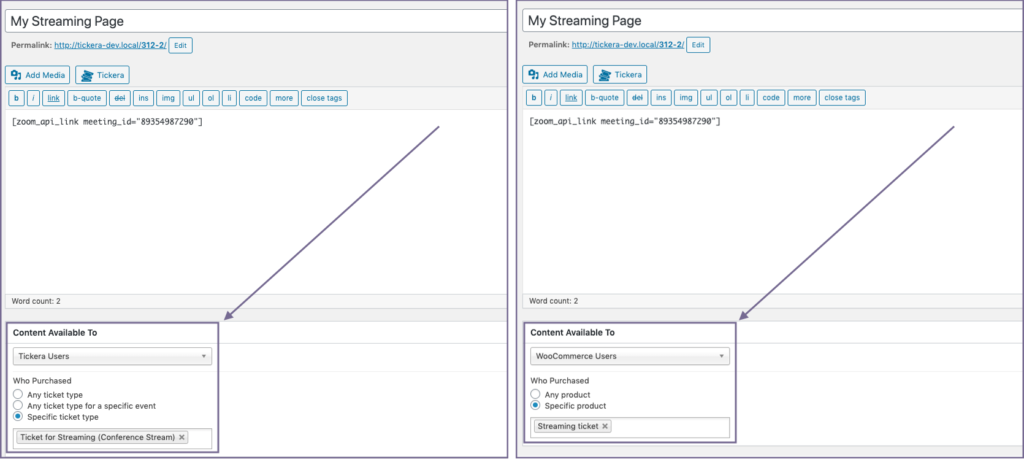Insert del tag in right editor
Image resolution: width=1024 pixels, height=459 pixels.
pyautogui.click(x=637, y=98)
